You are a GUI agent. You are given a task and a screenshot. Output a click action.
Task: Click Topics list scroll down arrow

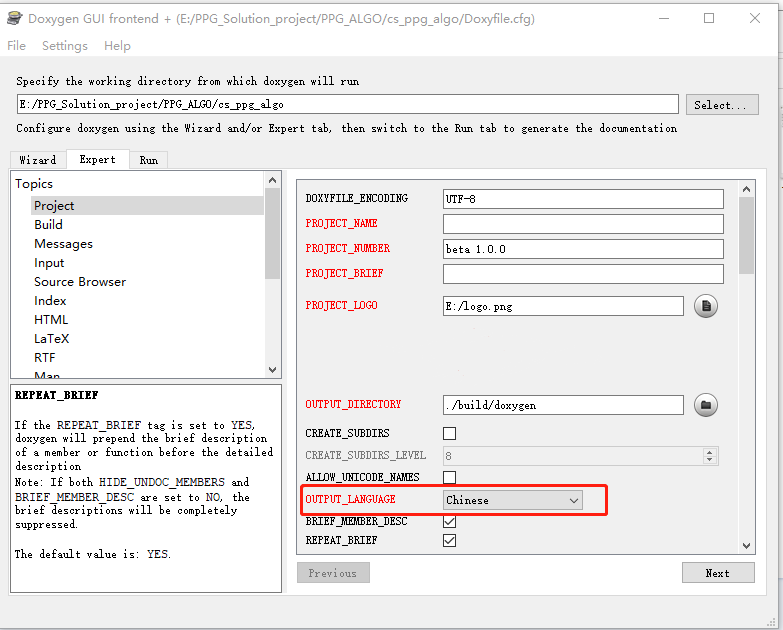[x=272, y=370]
